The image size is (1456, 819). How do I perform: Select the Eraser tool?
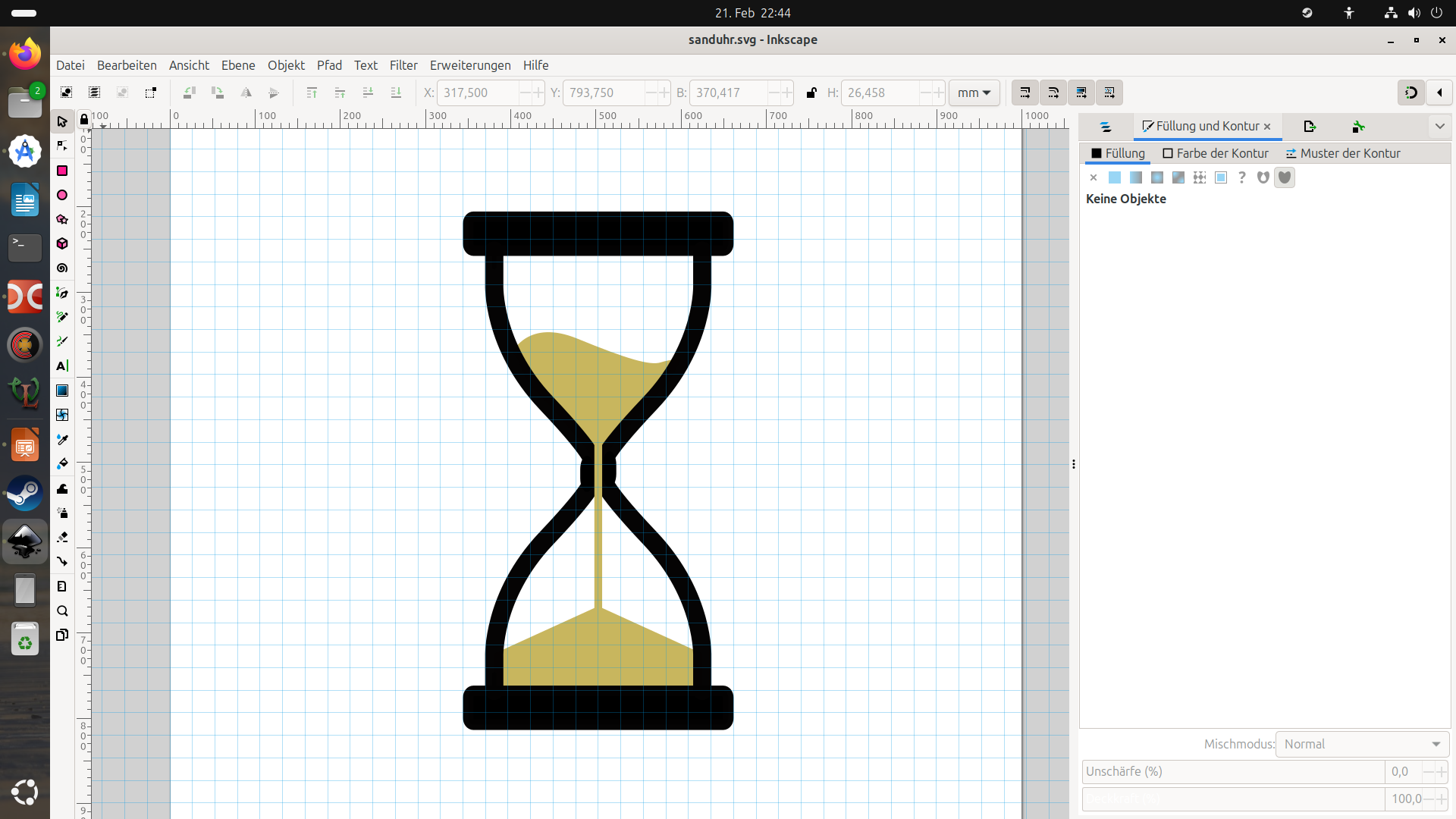(x=62, y=537)
